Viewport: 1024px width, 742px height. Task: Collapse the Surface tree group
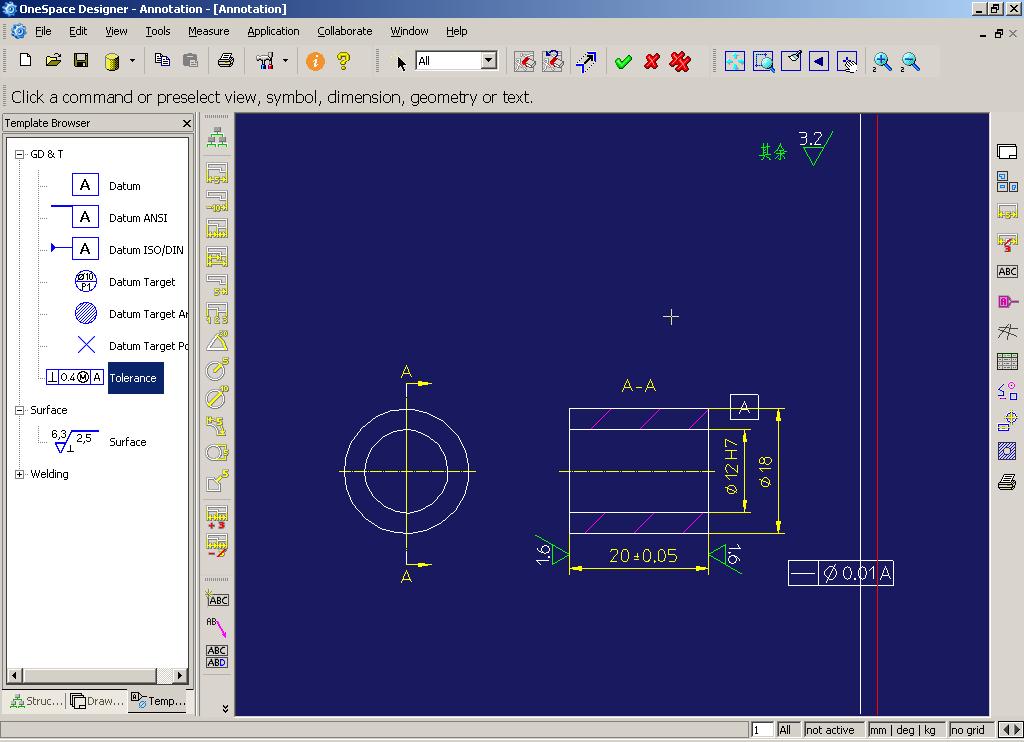pyautogui.click(x=19, y=410)
